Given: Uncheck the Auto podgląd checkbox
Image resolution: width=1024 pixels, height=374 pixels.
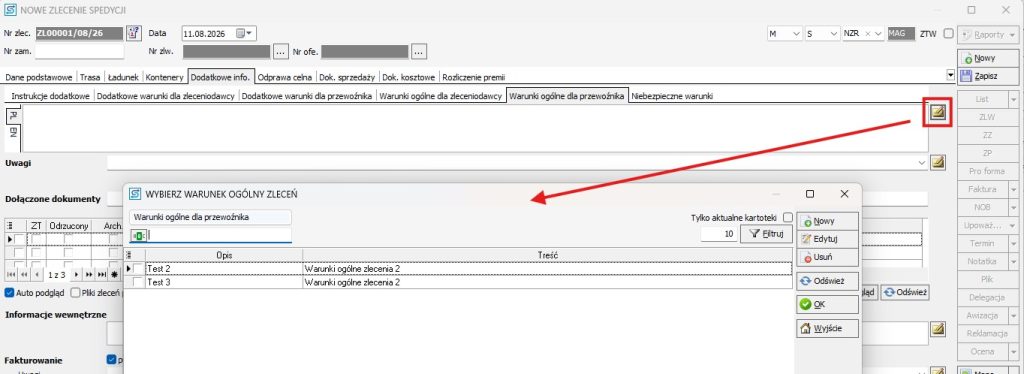Looking at the screenshot, I should coord(10,292).
